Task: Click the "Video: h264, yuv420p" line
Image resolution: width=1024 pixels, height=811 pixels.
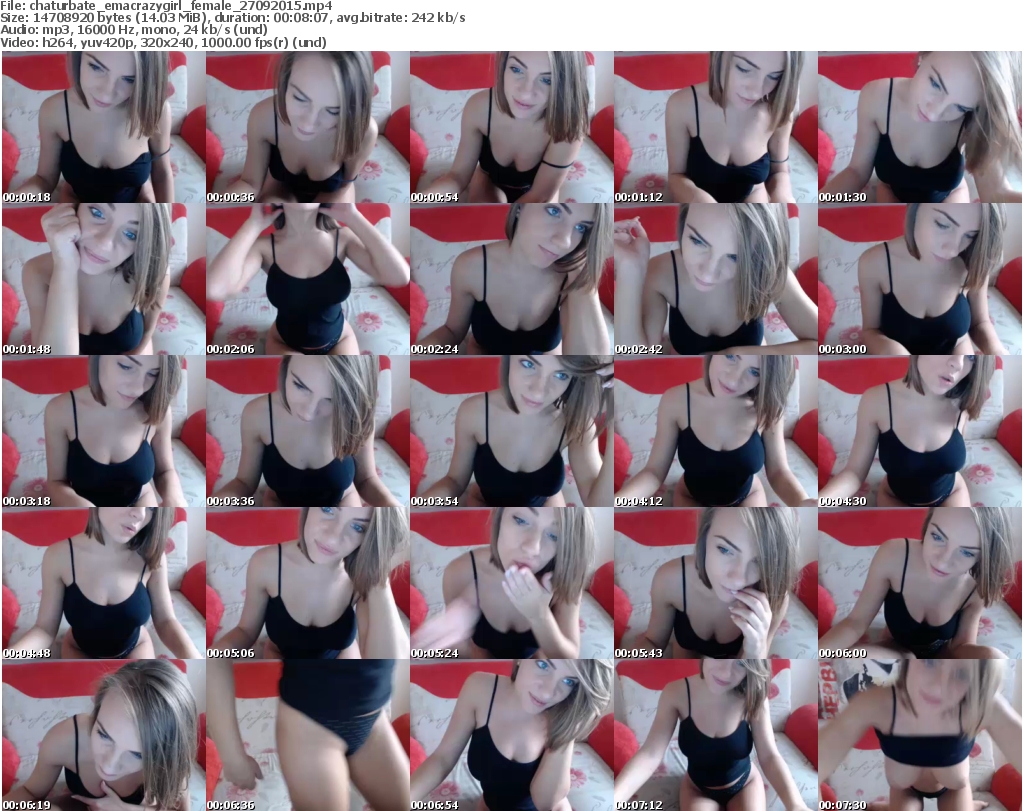Action: (x=163, y=42)
